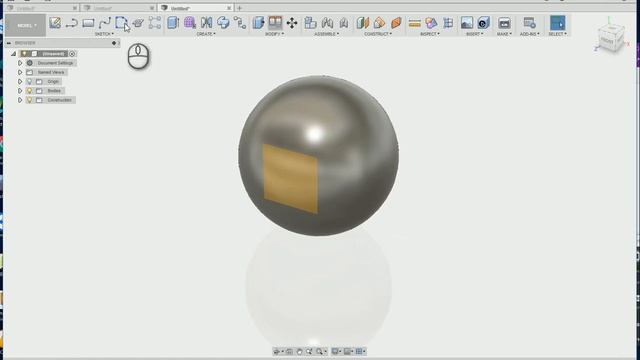Select "Construction" in browser tree
This screenshot has width=640, height=360.
point(60,100)
